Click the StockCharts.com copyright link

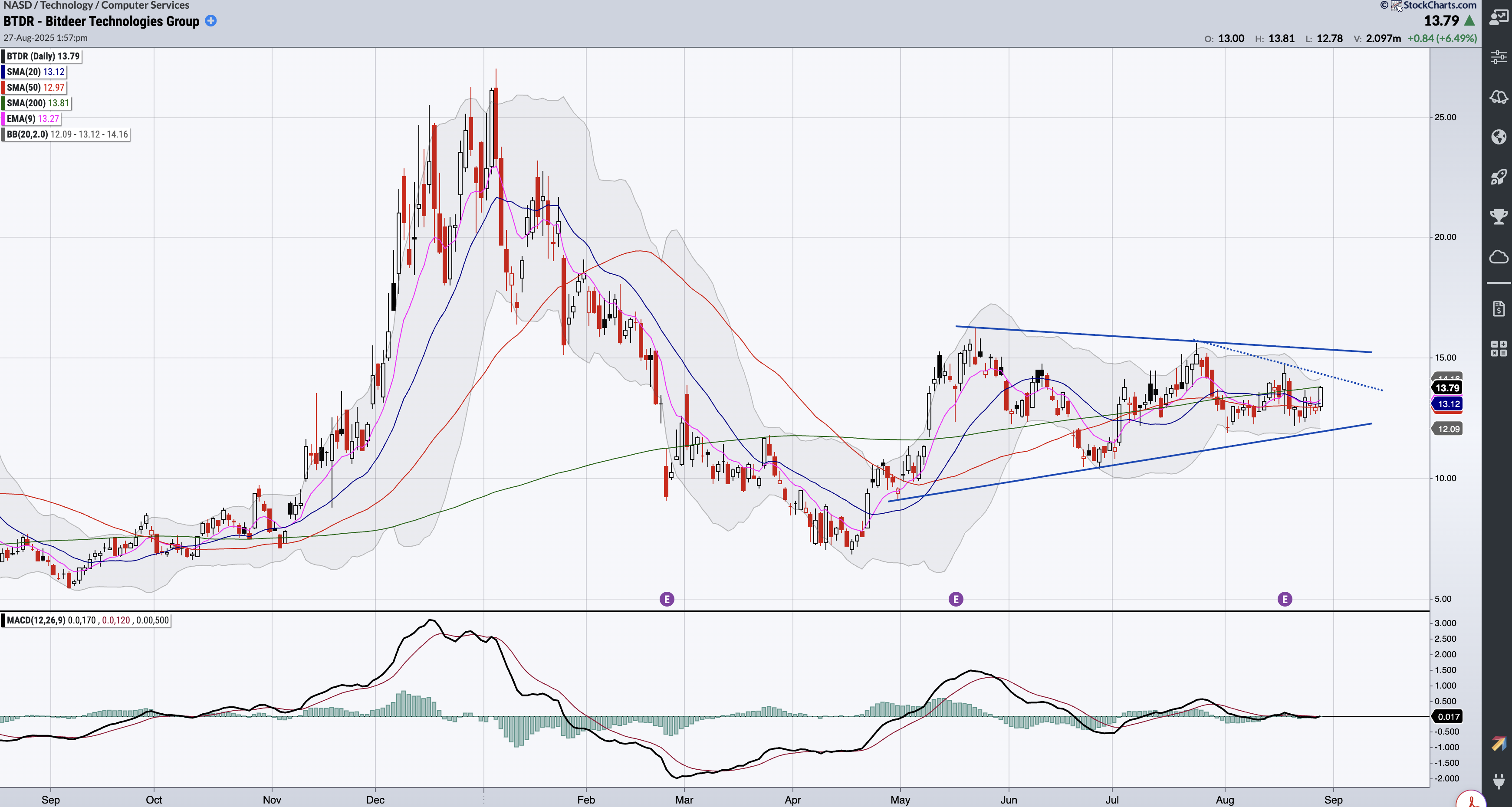pos(1428,5)
